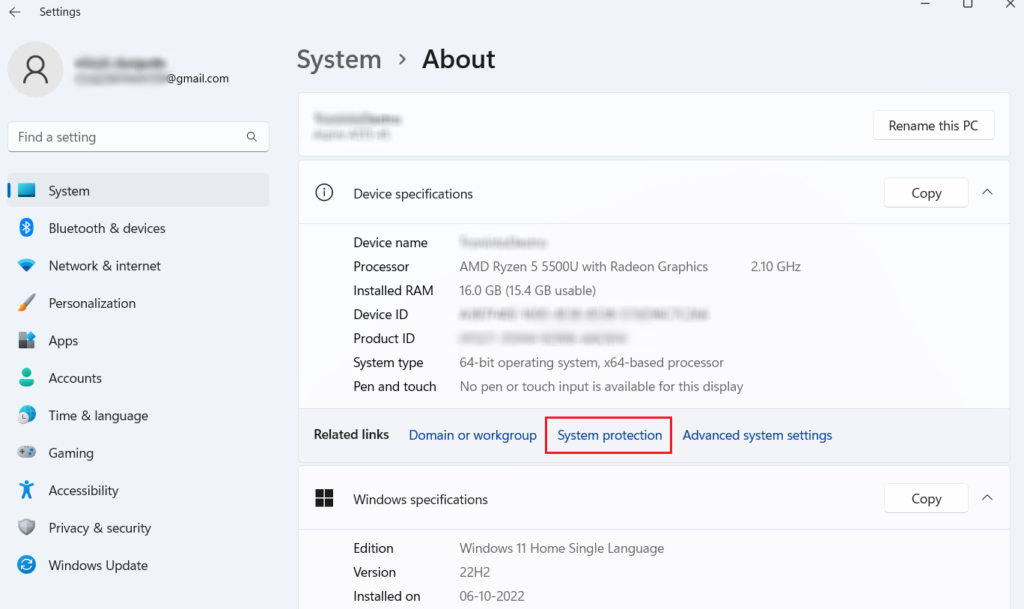Copy the Windows specifications
The image size is (1024, 609).
tap(926, 499)
